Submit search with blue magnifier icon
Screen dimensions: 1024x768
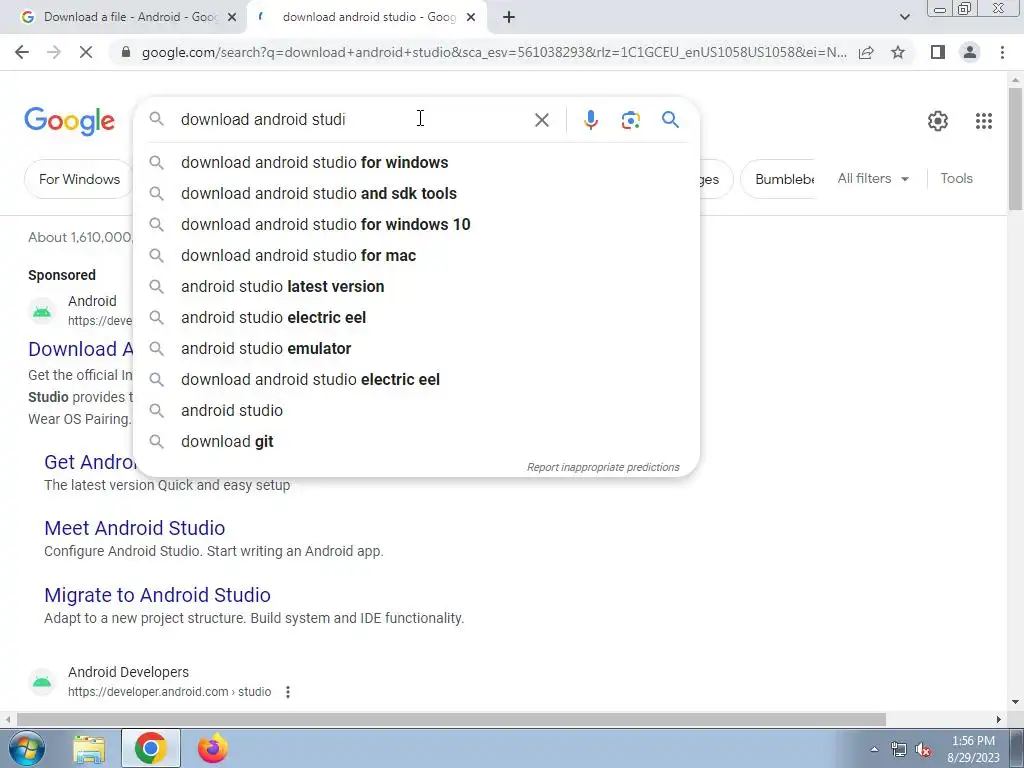click(x=670, y=120)
